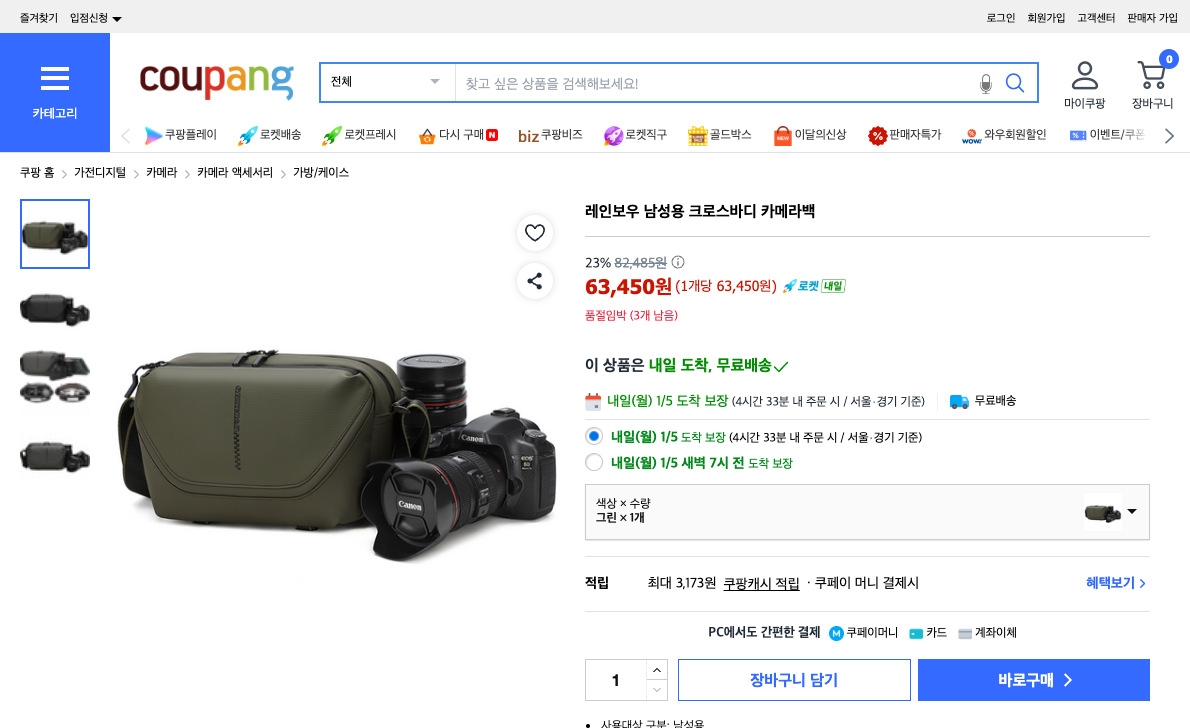Select the second product thumbnail
The height and width of the screenshot is (728, 1190).
click(54, 309)
